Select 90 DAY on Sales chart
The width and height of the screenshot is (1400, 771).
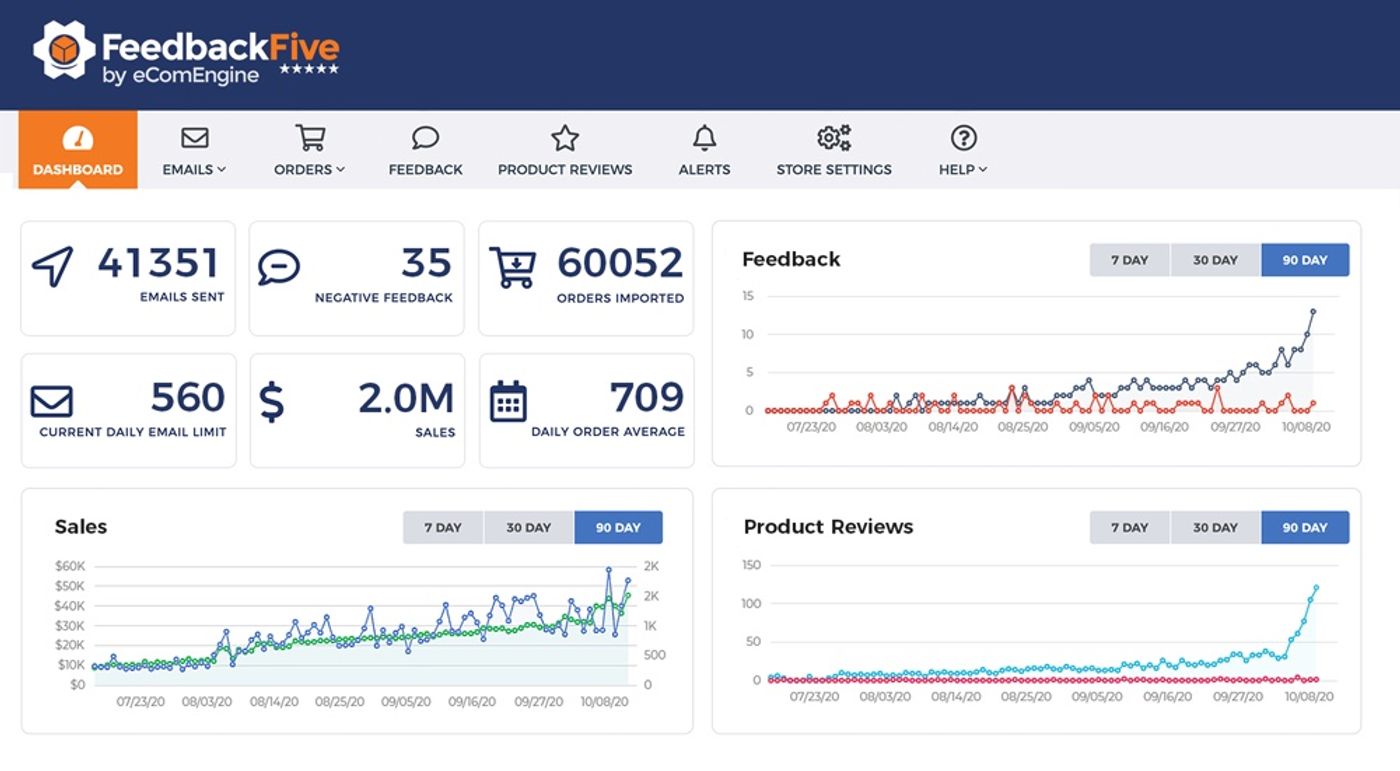tap(618, 527)
